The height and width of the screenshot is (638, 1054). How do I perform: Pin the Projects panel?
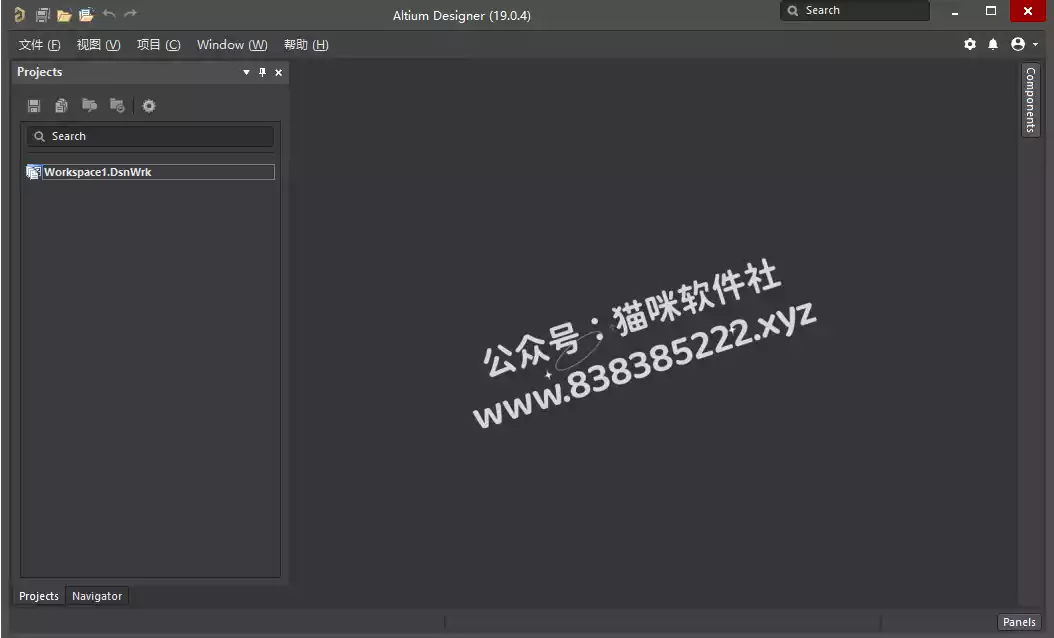(x=262, y=72)
